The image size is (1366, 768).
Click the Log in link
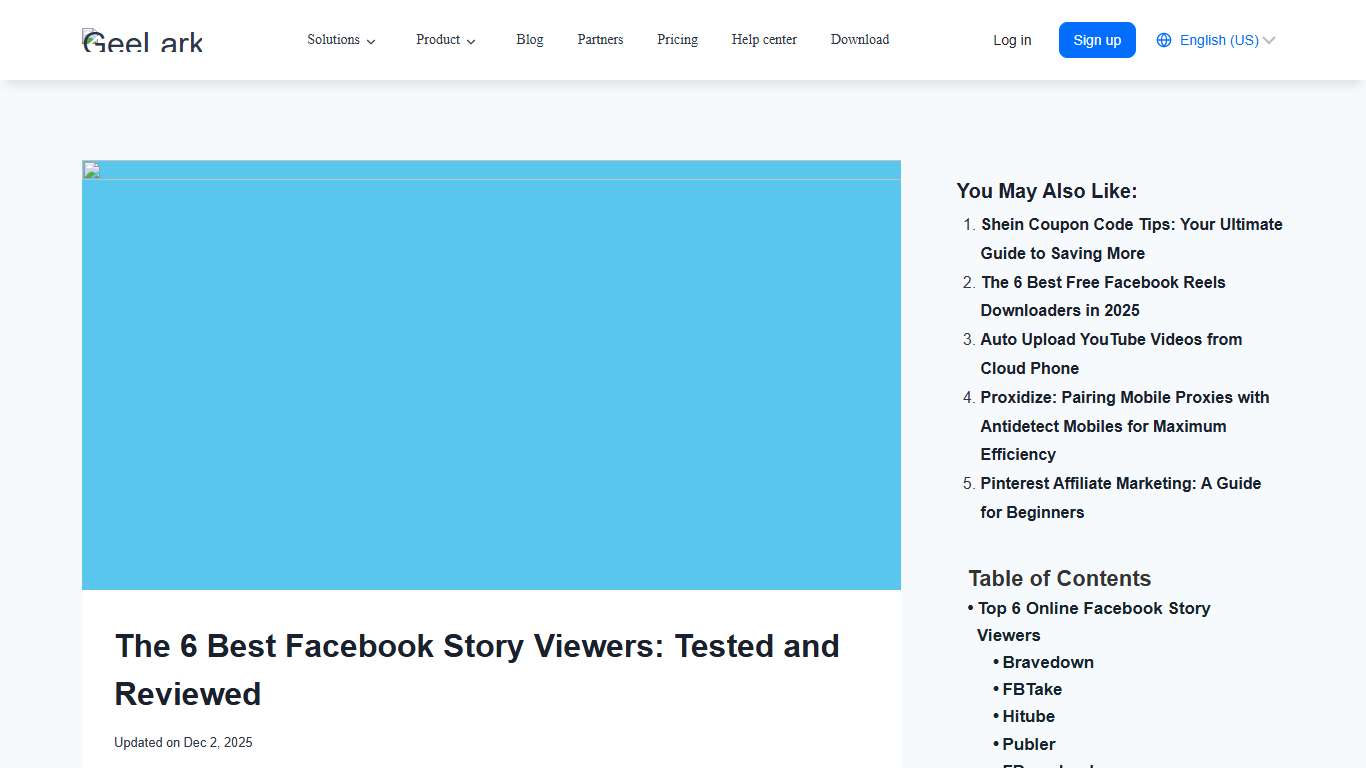1011,40
